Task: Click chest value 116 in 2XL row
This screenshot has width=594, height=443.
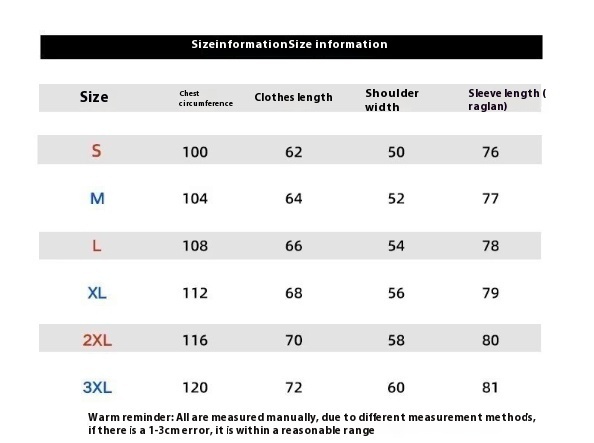Action: pyautogui.click(x=195, y=340)
